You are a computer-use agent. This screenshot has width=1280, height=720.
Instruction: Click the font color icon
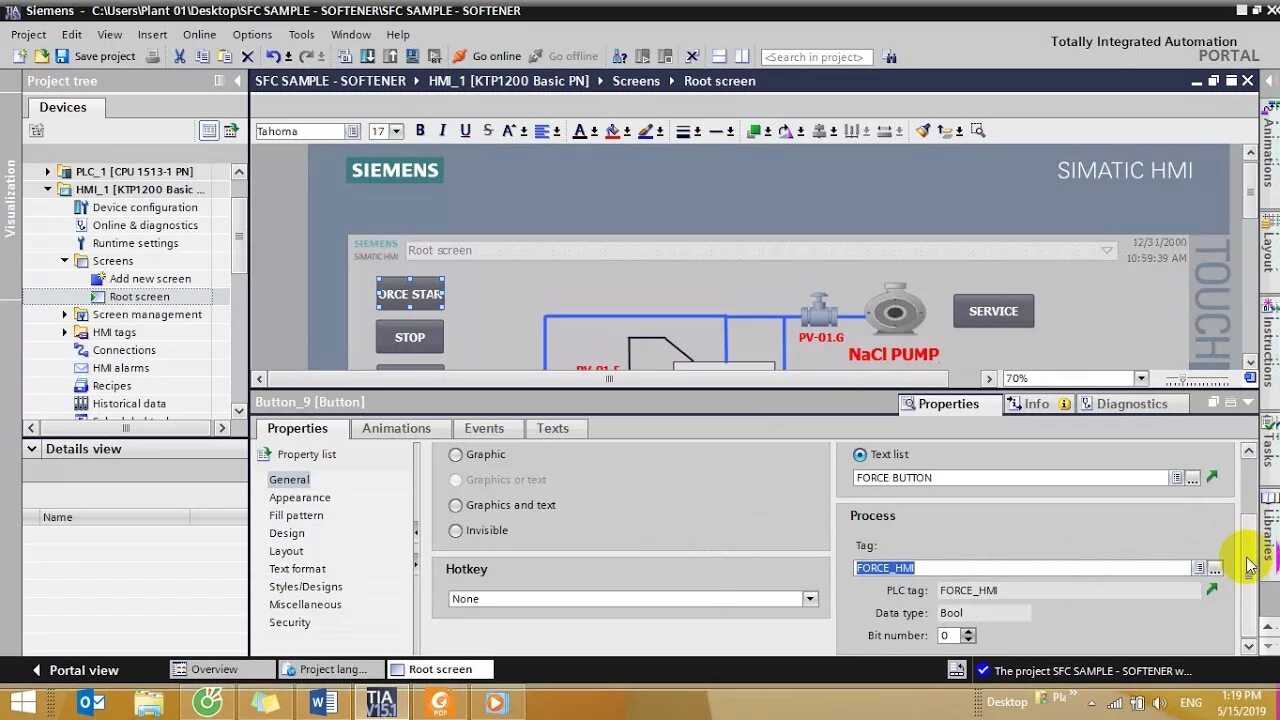pos(580,130)
